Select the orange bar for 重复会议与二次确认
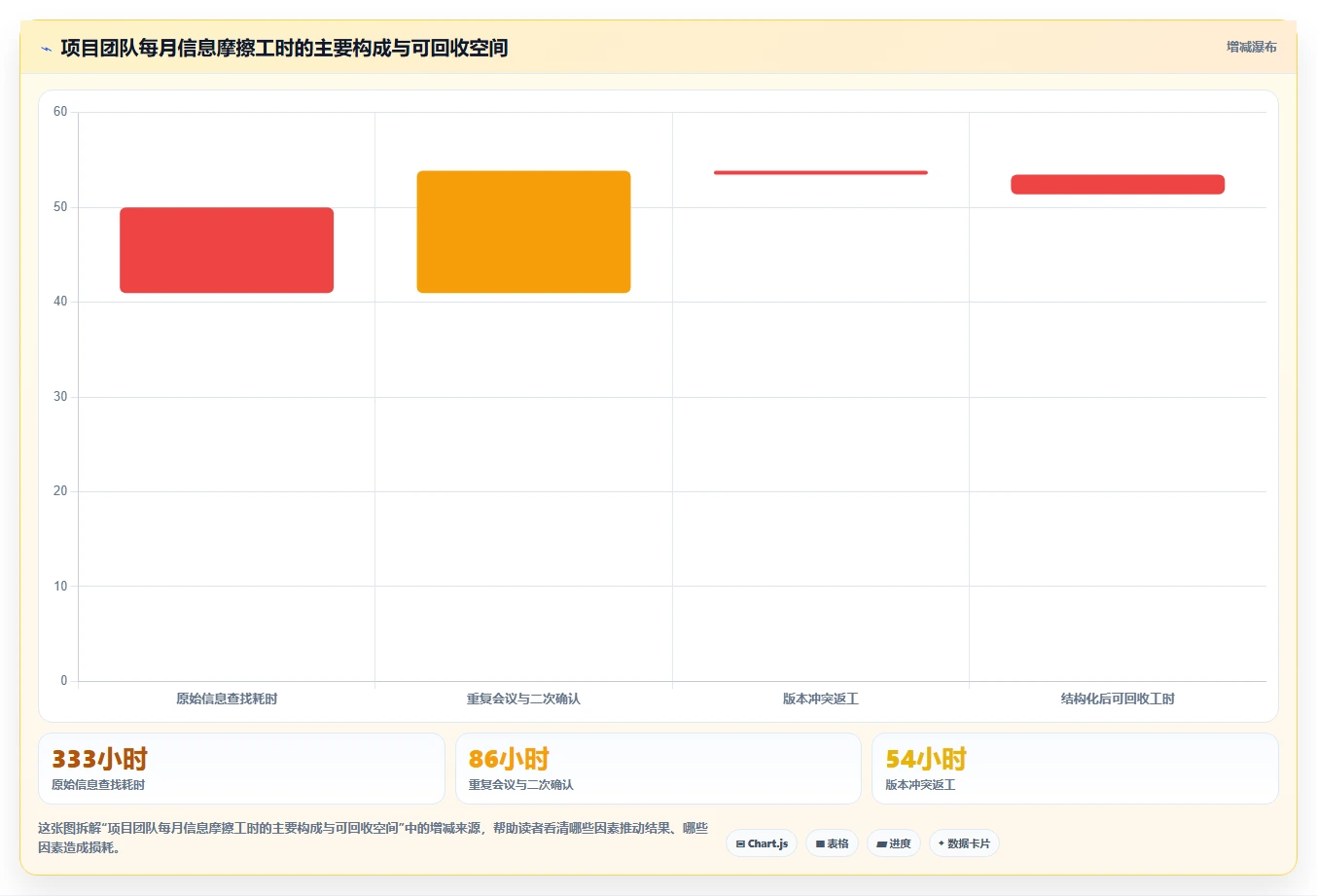Viewport: 1317px width, 896px height. point(523,232)
